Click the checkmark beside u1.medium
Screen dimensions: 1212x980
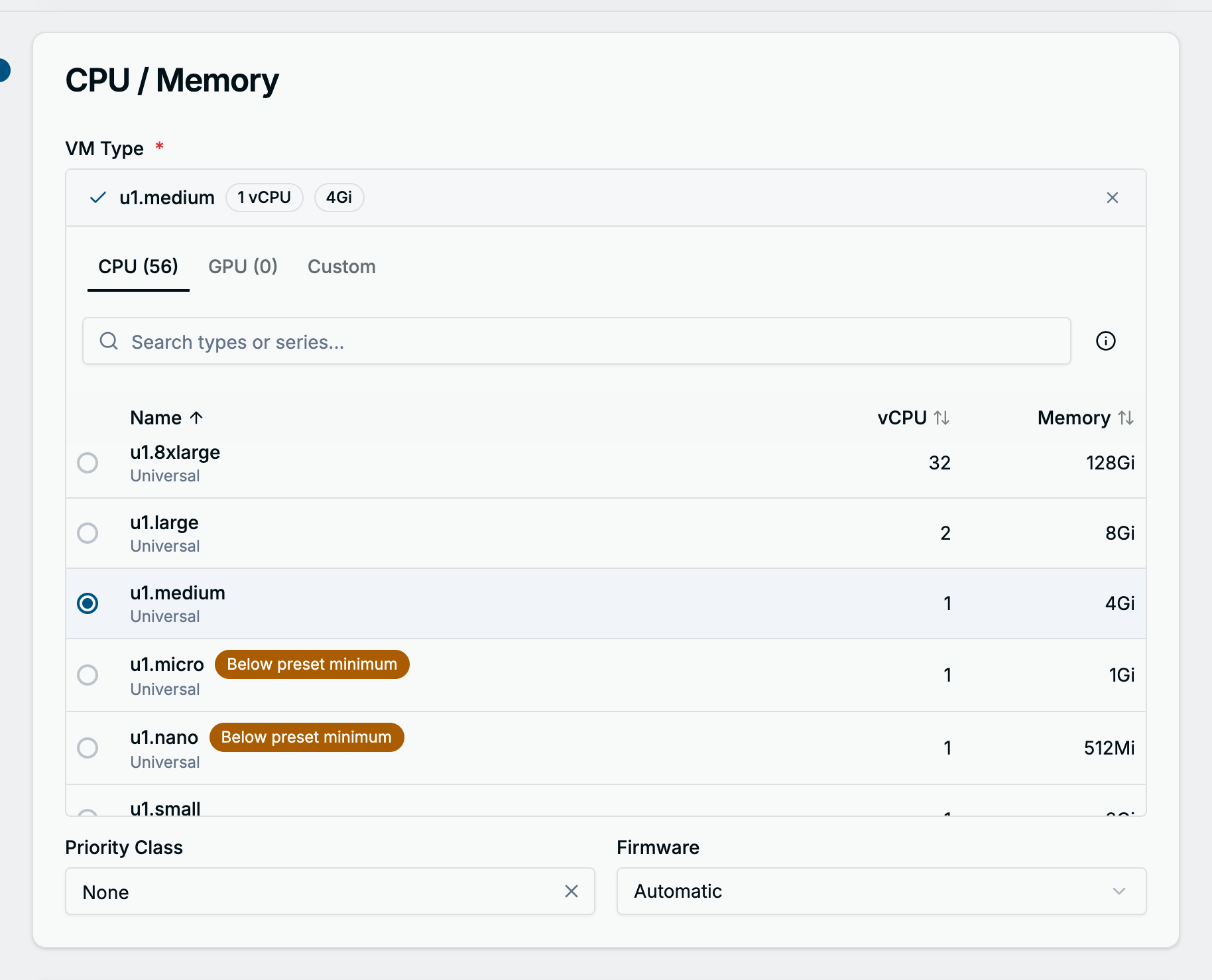tap(98, 198)
